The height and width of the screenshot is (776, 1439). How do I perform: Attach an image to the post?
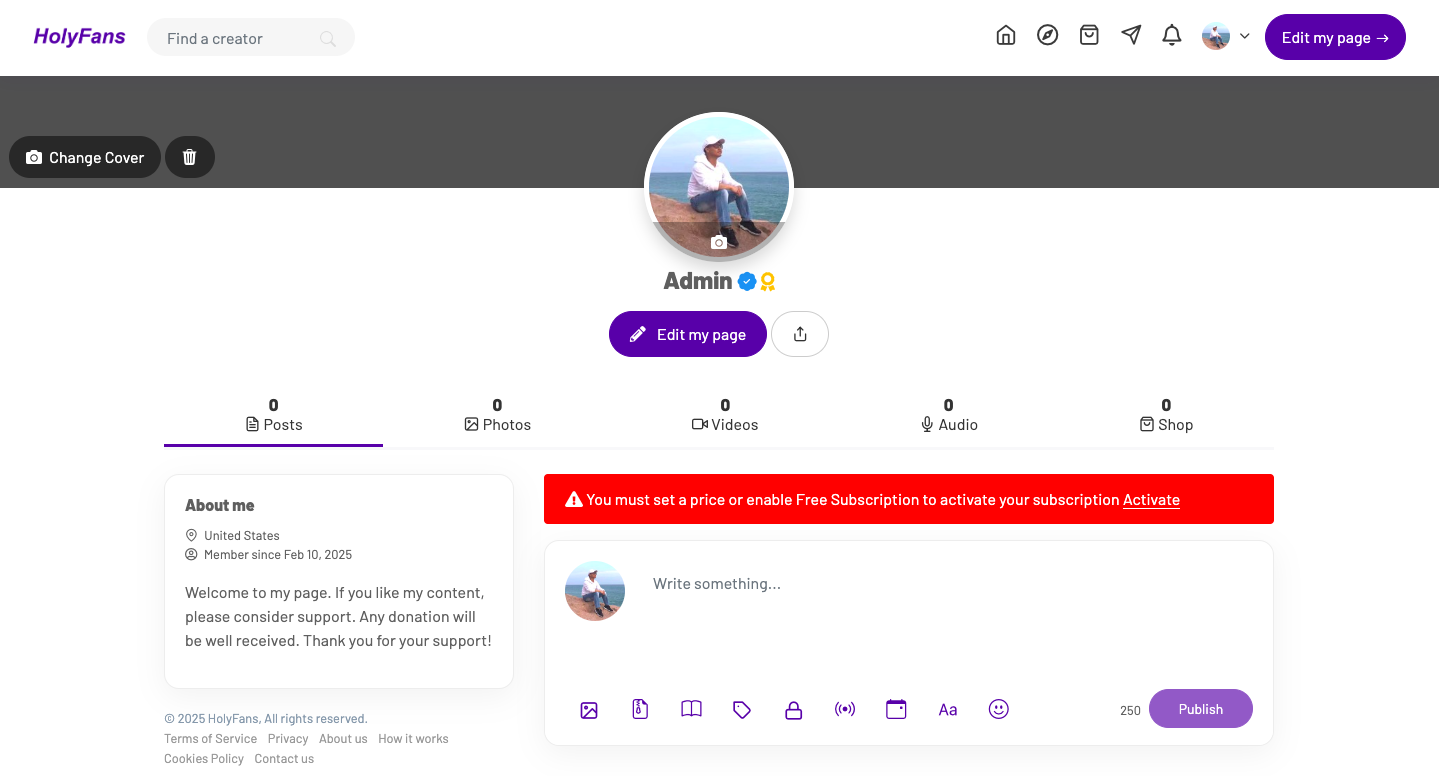click(x=589, y=710)
